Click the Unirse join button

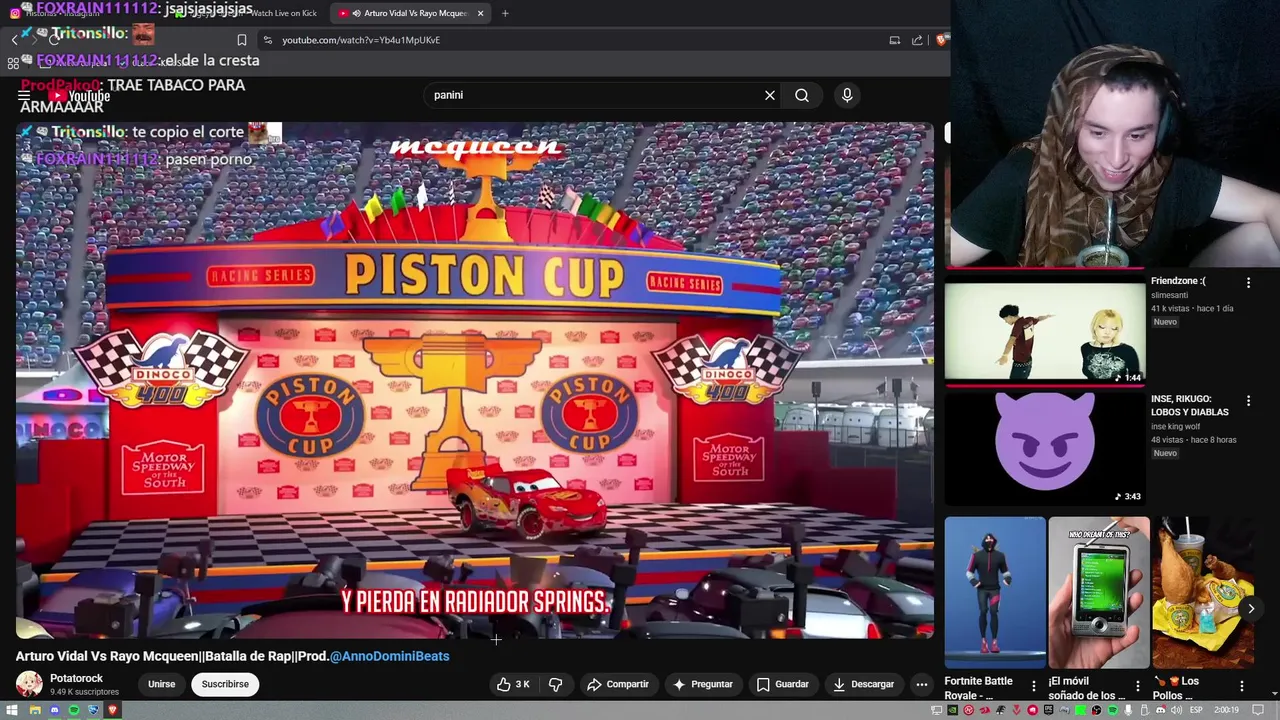[162, 684]
